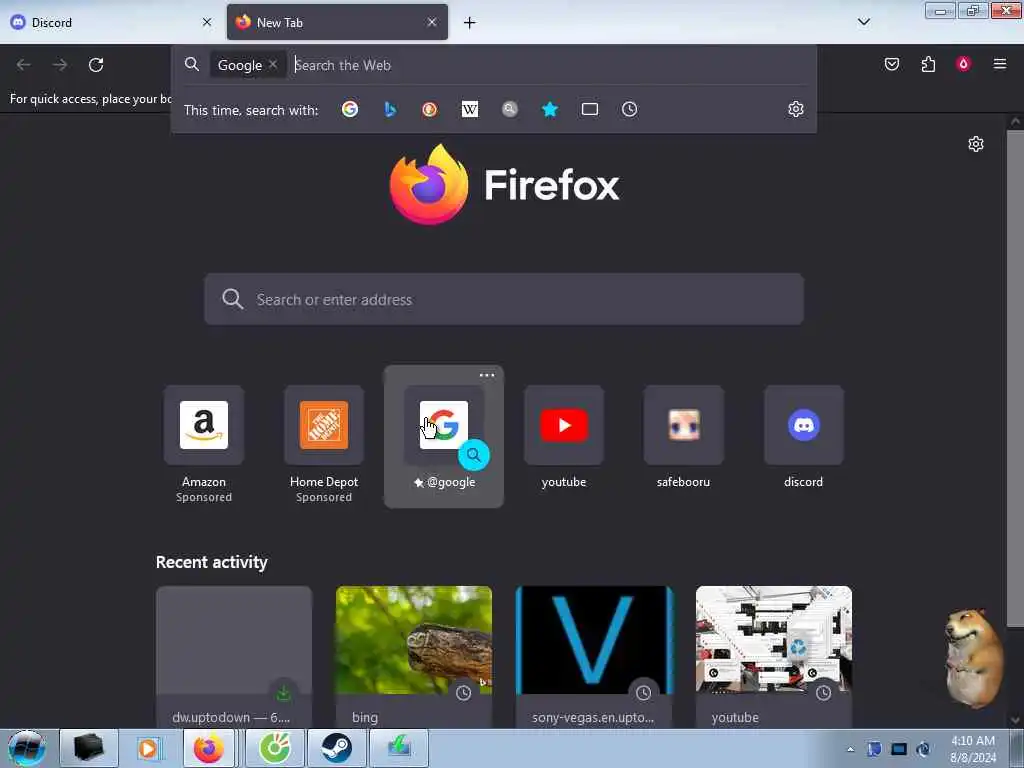Open search settings gear in dropdown

pos(795,109)
